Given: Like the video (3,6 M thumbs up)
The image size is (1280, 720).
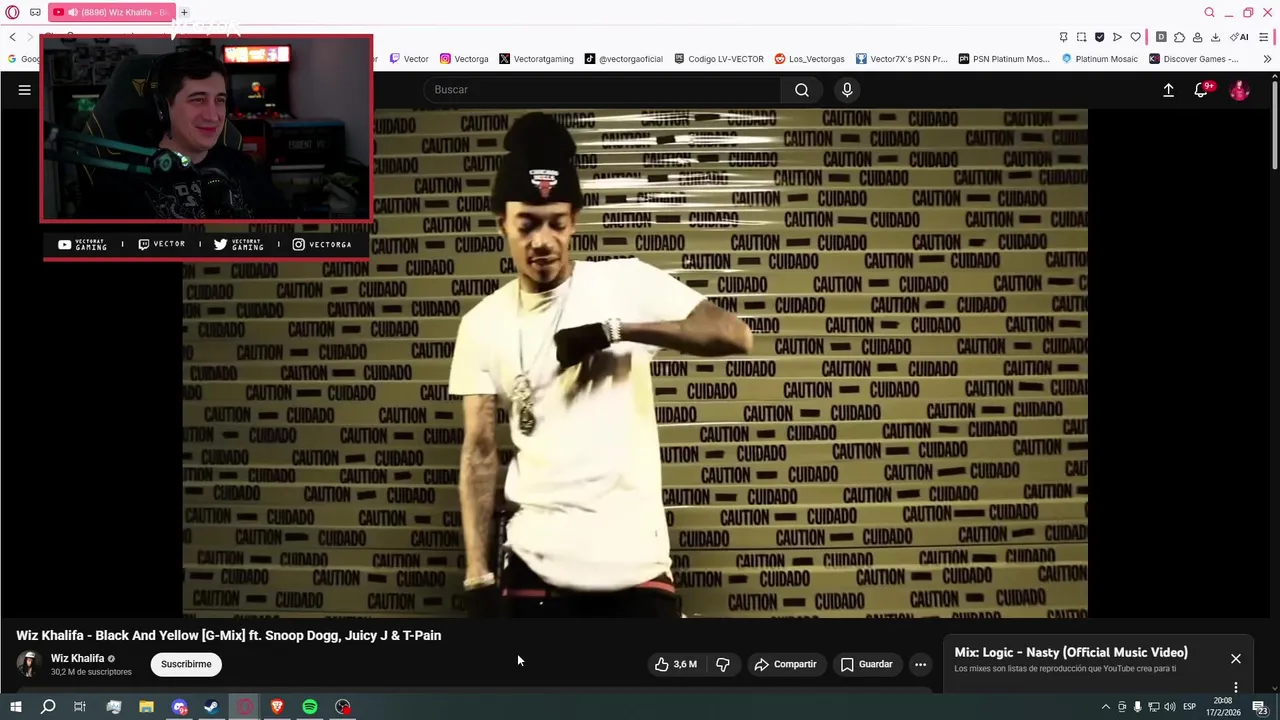Looking at the screenshot, I should 675,664.
